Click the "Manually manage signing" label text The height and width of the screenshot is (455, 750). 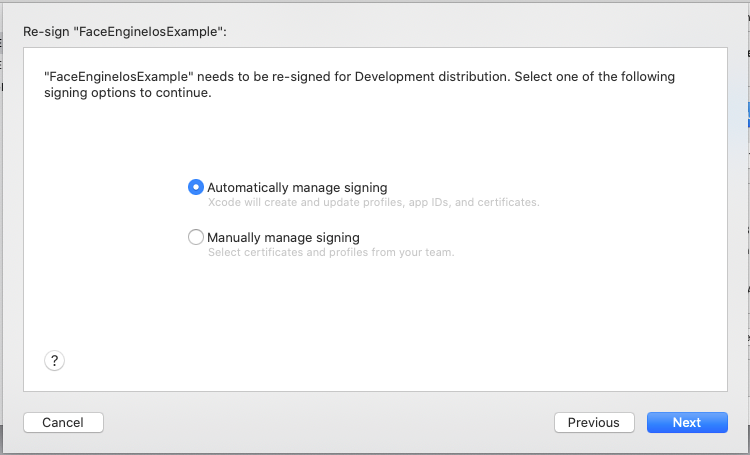click(x=283, y=237)
